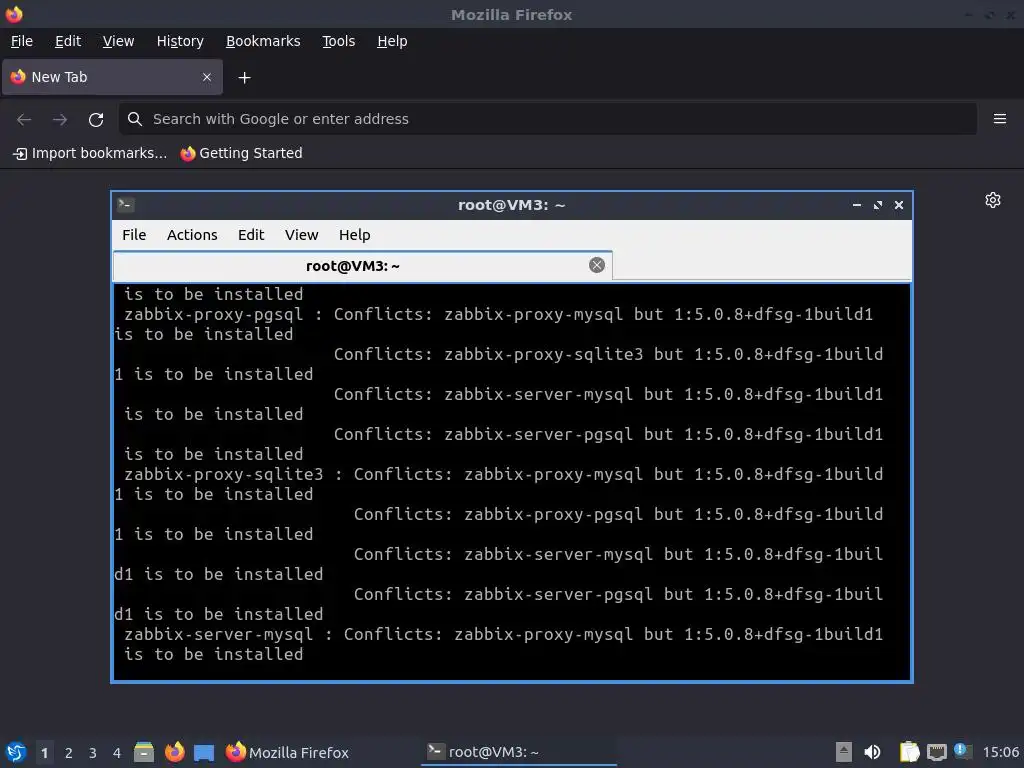Click search icon in address bar
Image resolution: width=1024 pixels, height=768 pixels.
135,119
